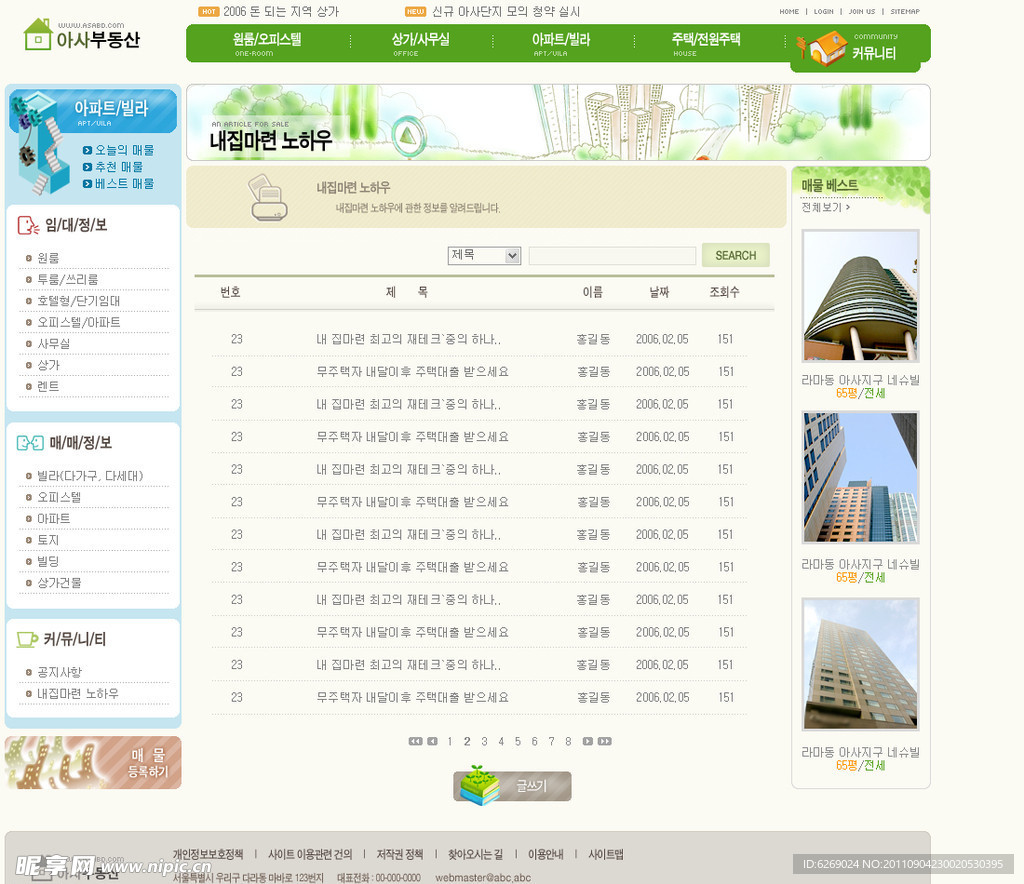1024x884 pixels.
Task: Click the next page arrow in pagination
Action: click(588, 741)
